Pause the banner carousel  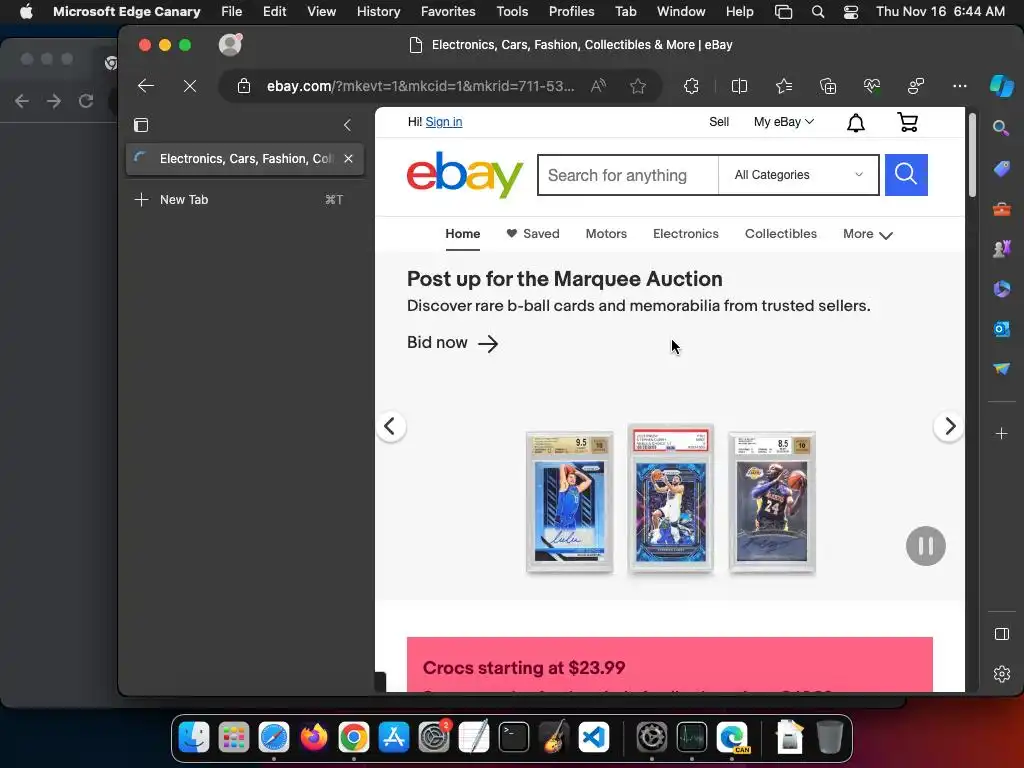[925, 546]
